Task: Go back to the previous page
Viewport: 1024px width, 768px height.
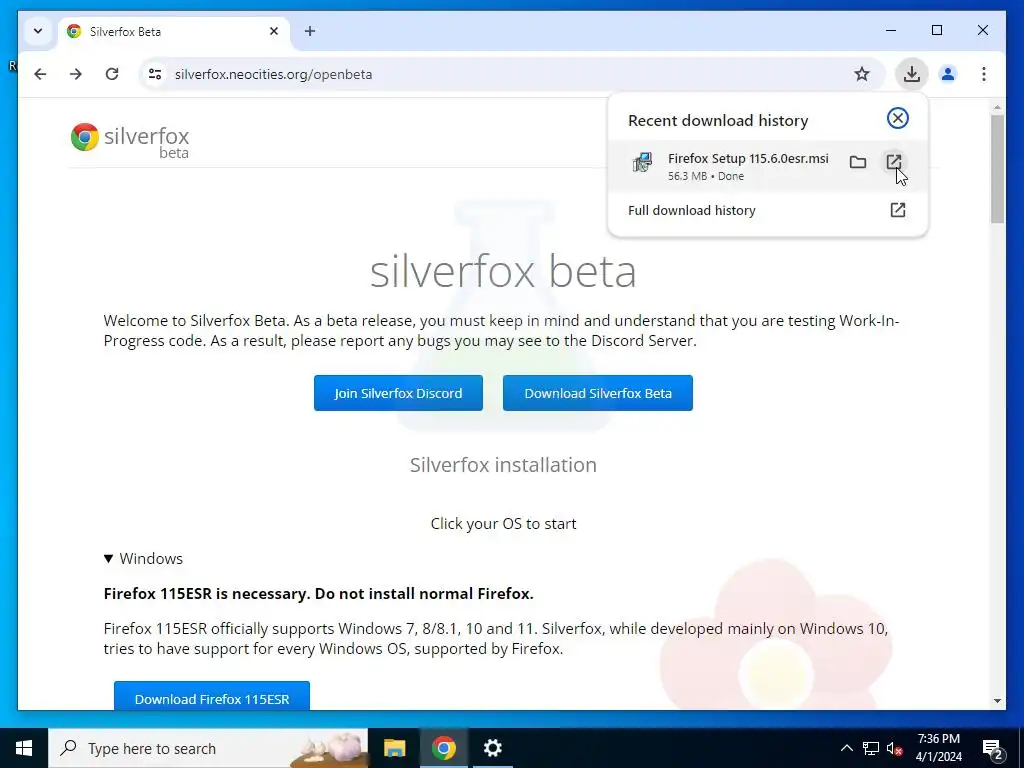Action: pyautogui.click(x=40, y=74)
